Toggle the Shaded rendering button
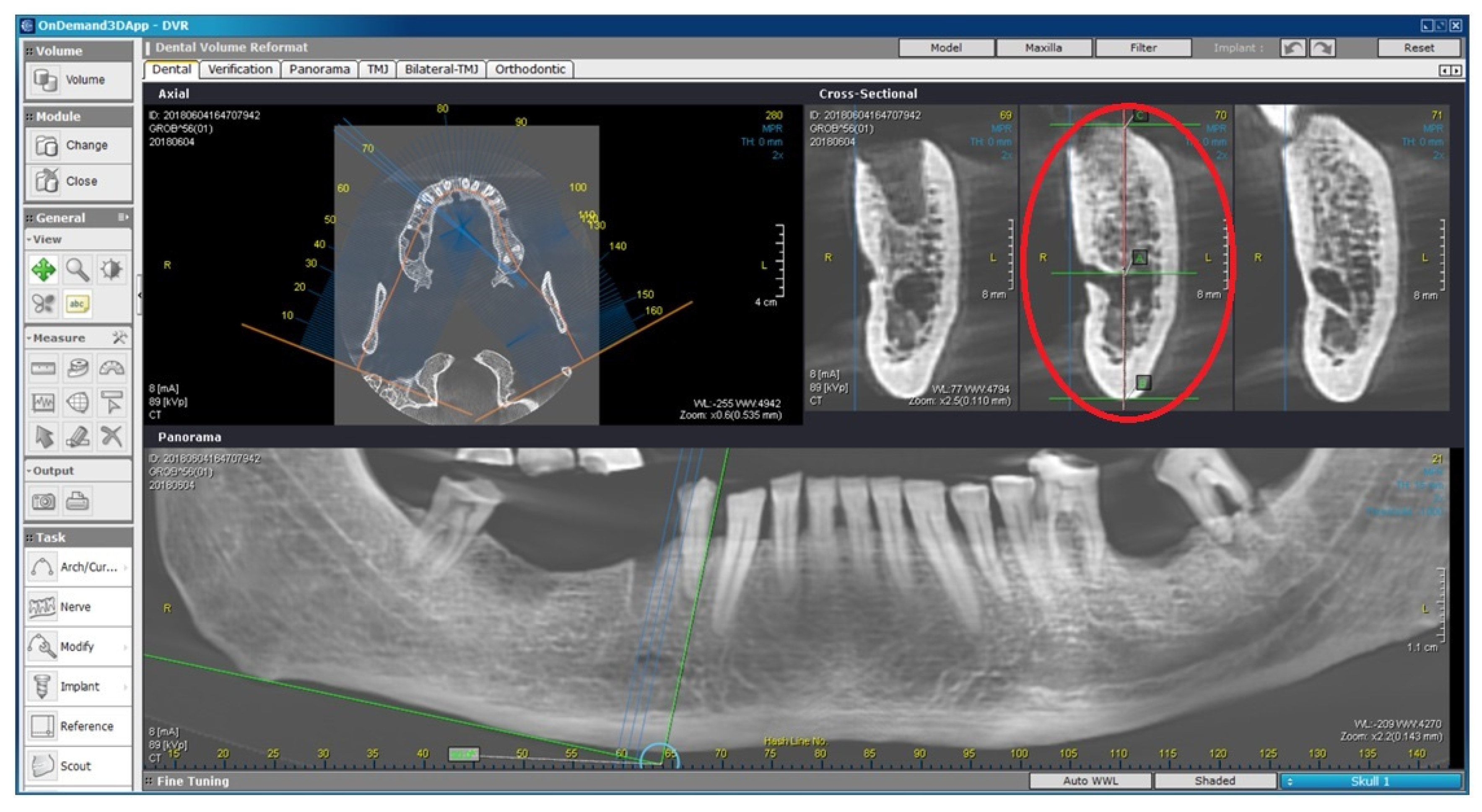 click(1215, 781)
